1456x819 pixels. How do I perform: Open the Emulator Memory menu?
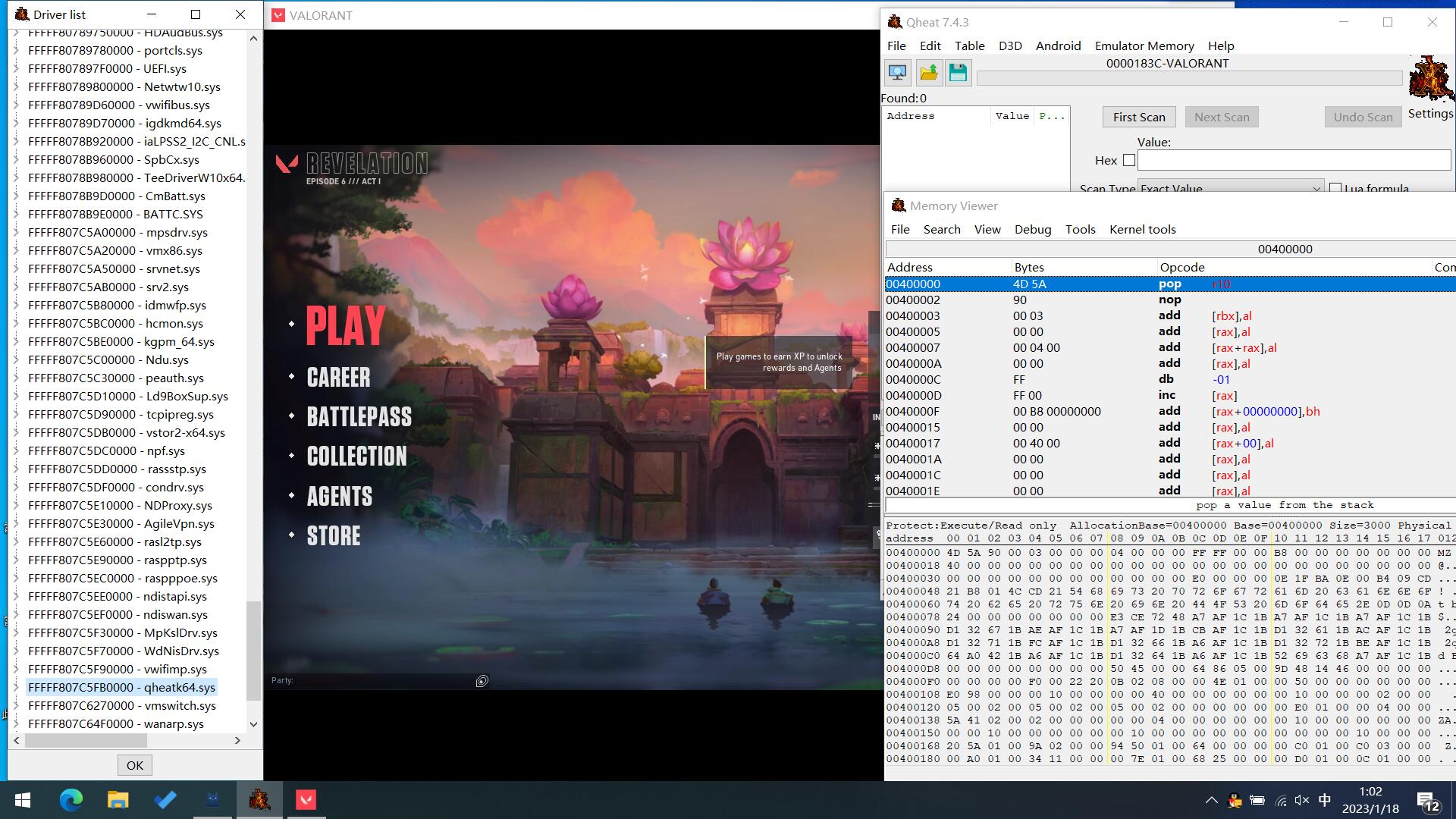[1144, 45]
